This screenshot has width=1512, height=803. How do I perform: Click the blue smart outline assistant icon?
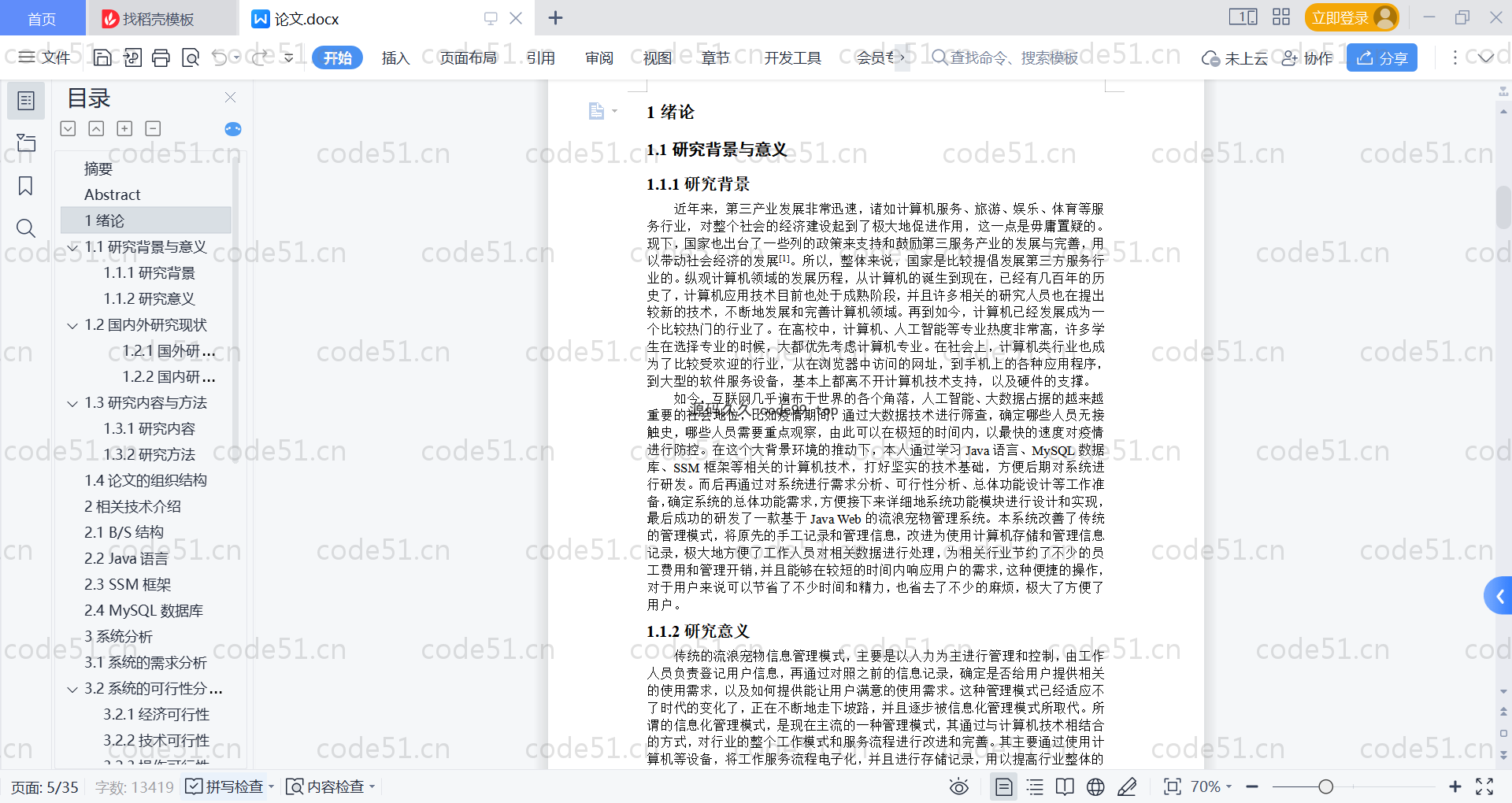pyautogui.click(x=233, y=129)
